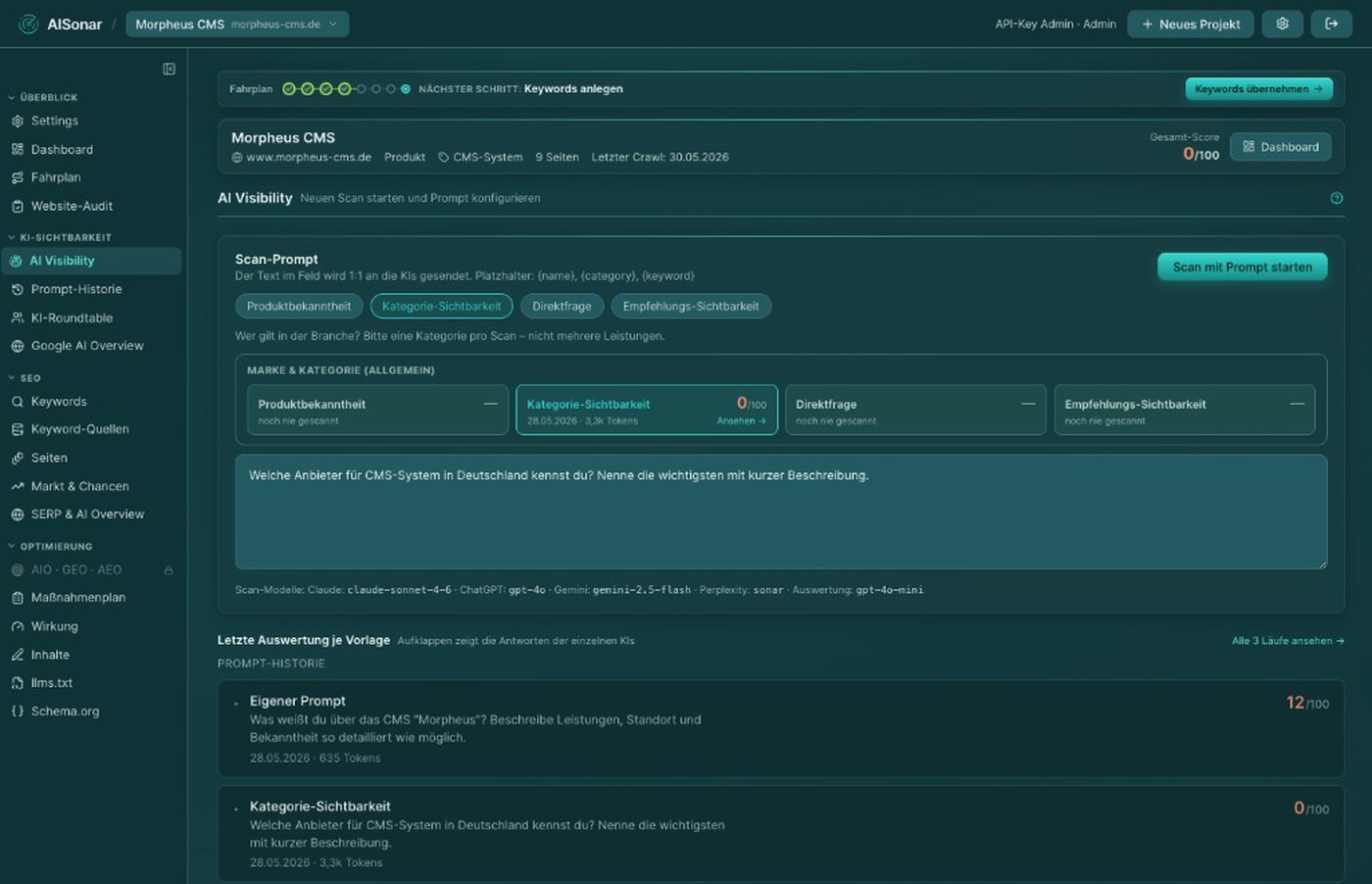Click the current Fahrplan step dot
The height and width of the screenshot is (884, 1372).
406,89
